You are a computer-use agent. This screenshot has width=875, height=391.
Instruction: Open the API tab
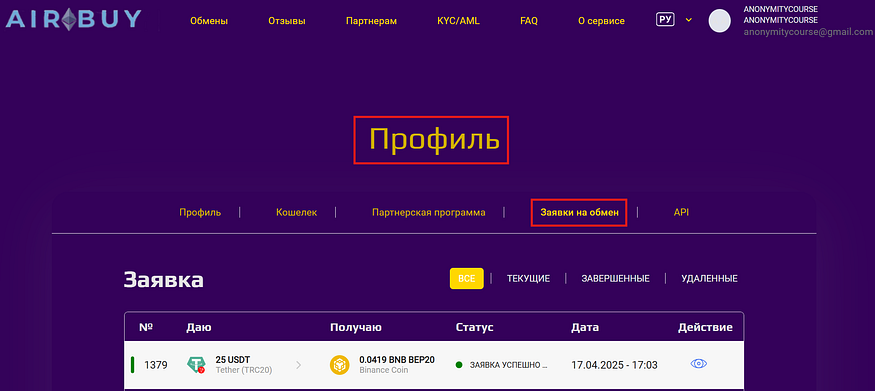click(x=681, y=213)
